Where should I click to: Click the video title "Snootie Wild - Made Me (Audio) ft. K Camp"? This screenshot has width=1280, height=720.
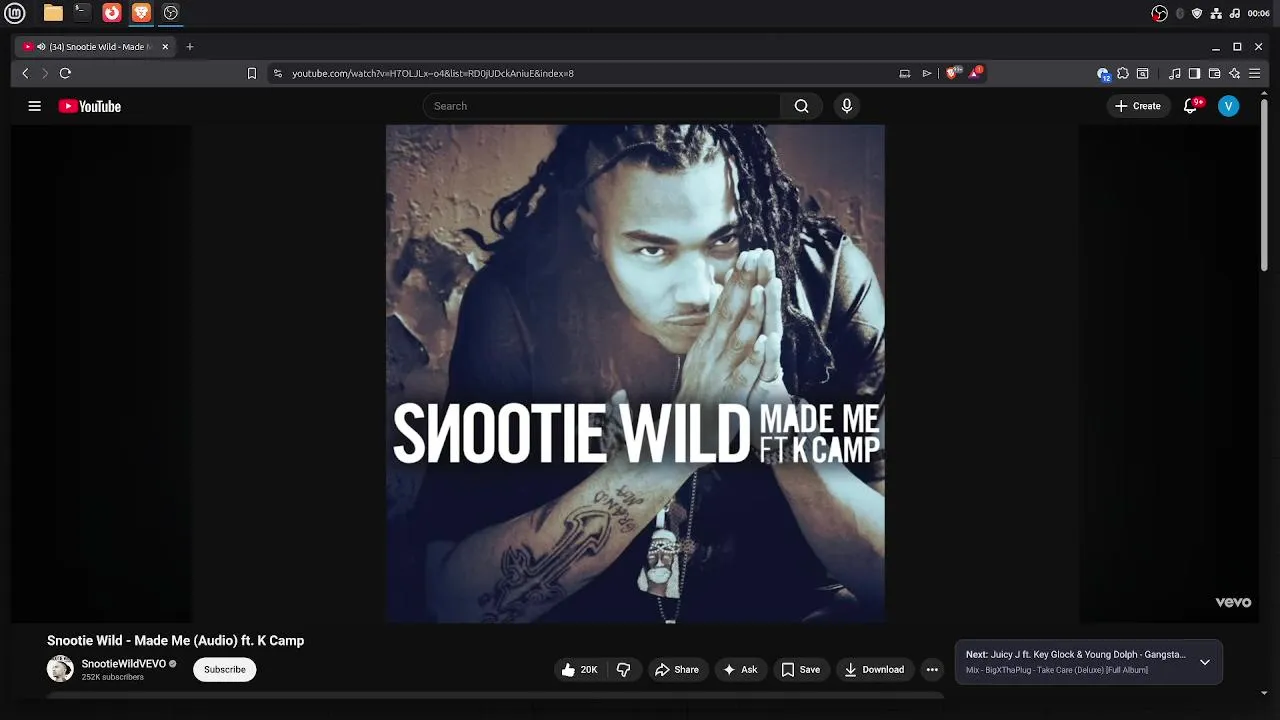coord(175,641)
